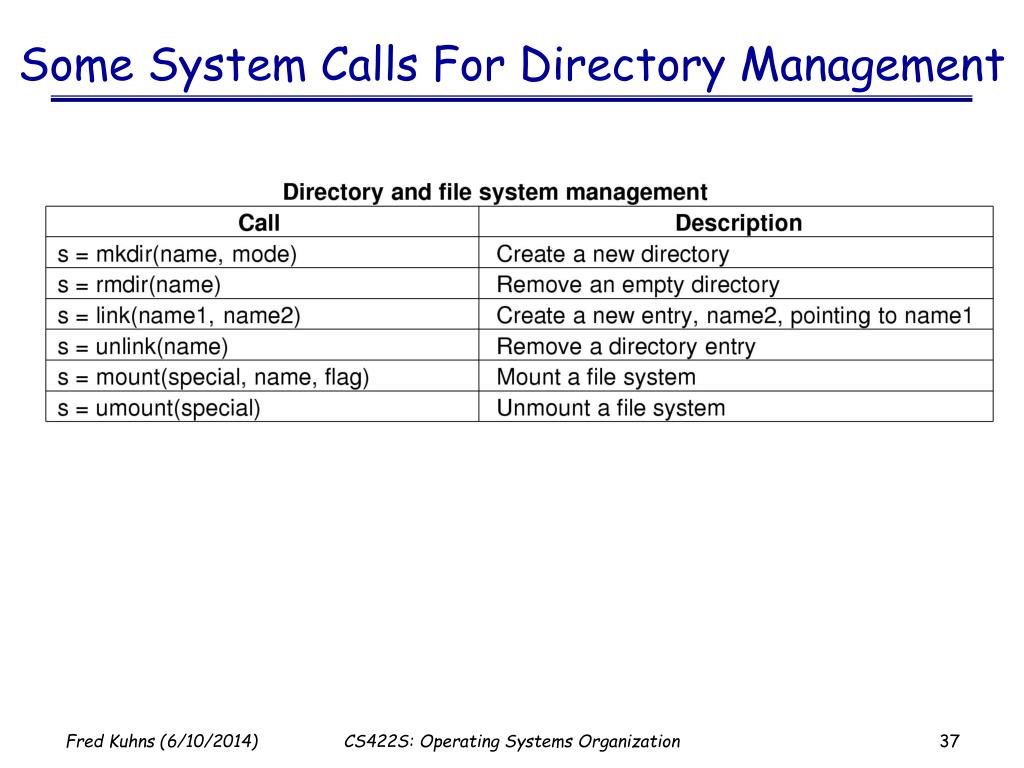This screenshot has width=1024, height=768.
Task: Click the description 'Create a new directory'
Action: 613,254
